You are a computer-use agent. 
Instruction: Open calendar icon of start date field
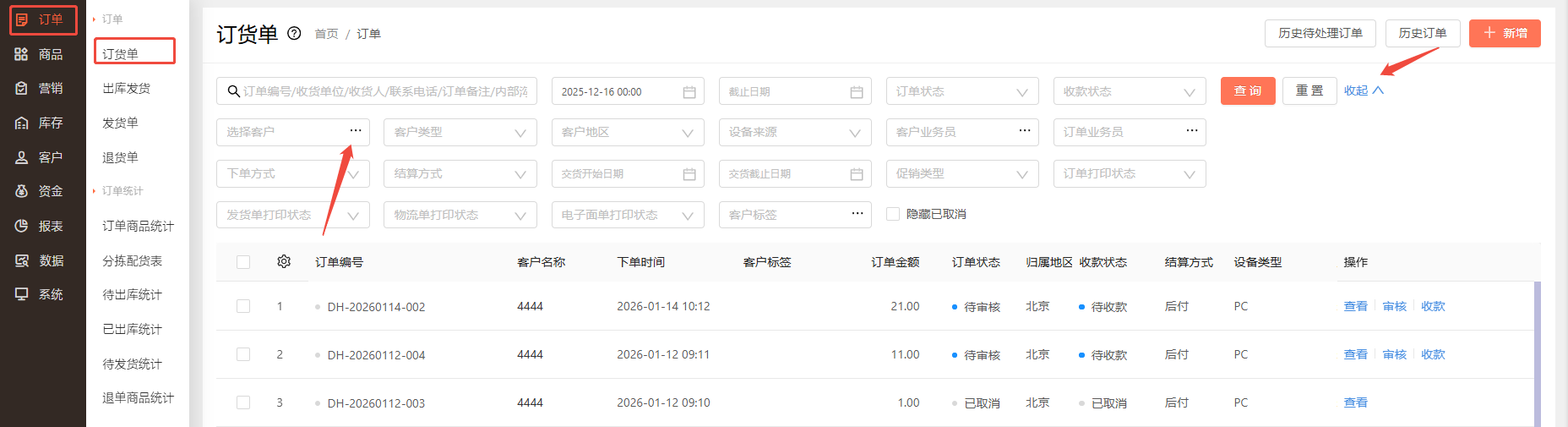[689, 91]
